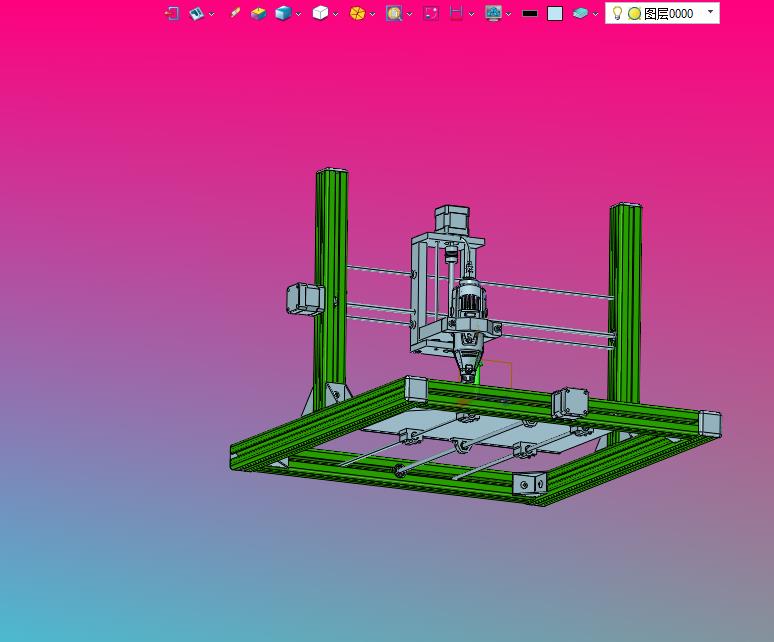Click the white cube view icon
The width and height of the screenshot is (774, 642).
[x=320, y=13]
